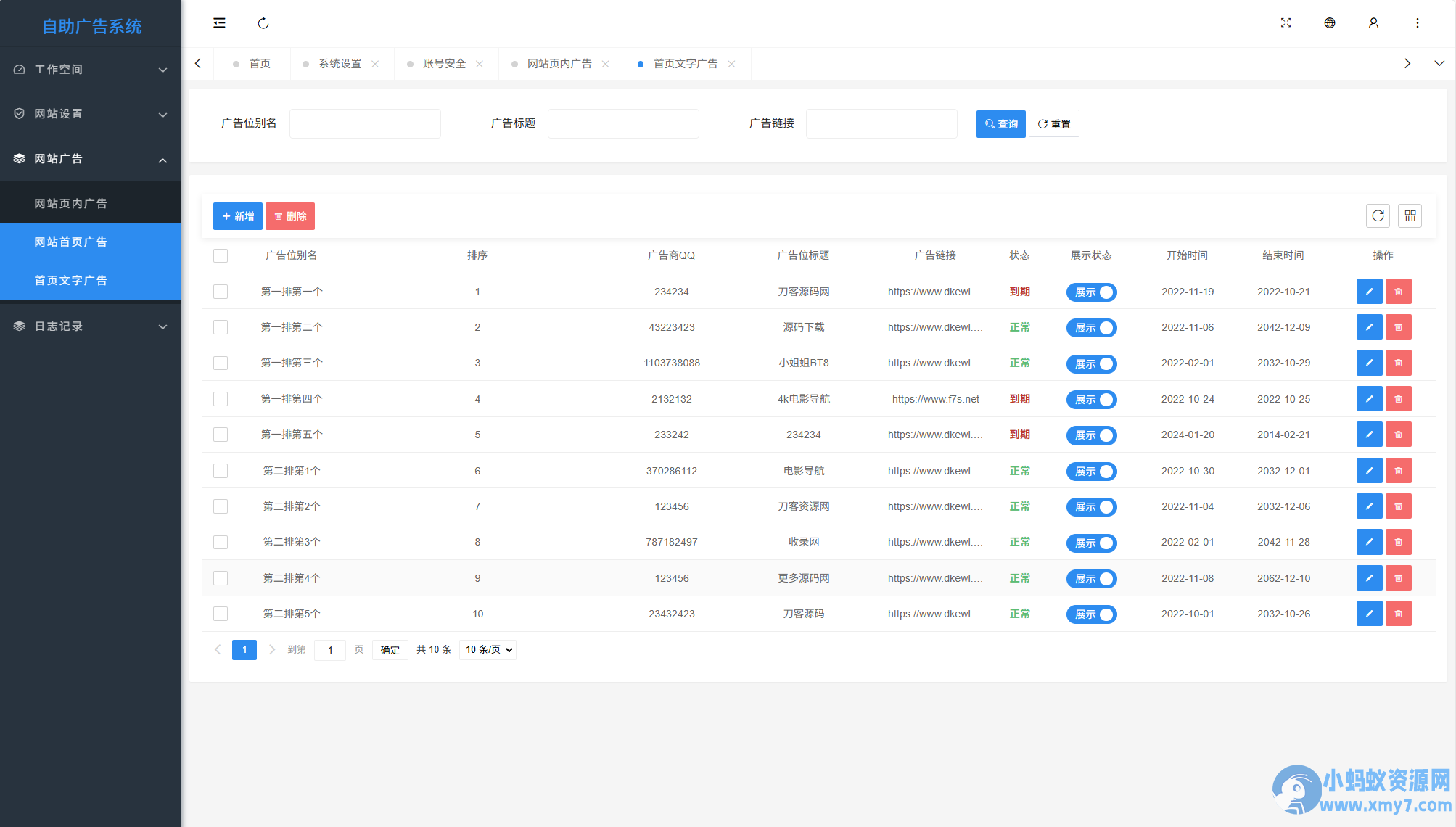Switch to the 系统设置 tab

(x=340, y=64)
